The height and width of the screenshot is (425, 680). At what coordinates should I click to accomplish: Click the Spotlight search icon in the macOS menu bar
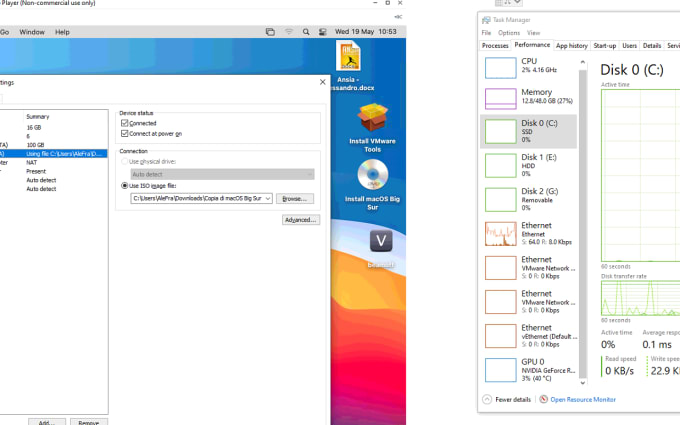[x=306, y=32]
